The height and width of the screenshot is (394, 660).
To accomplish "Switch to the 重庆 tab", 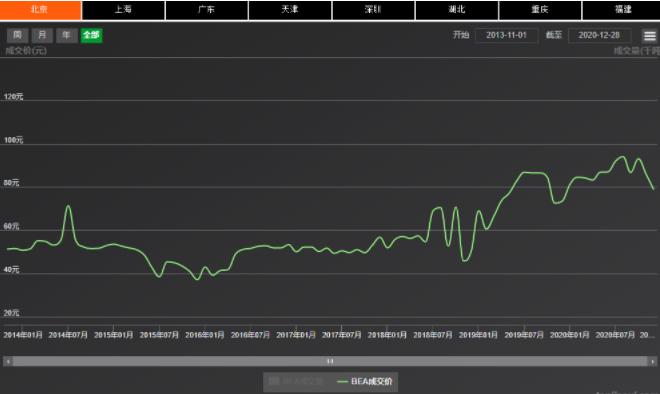I will 540,10.
